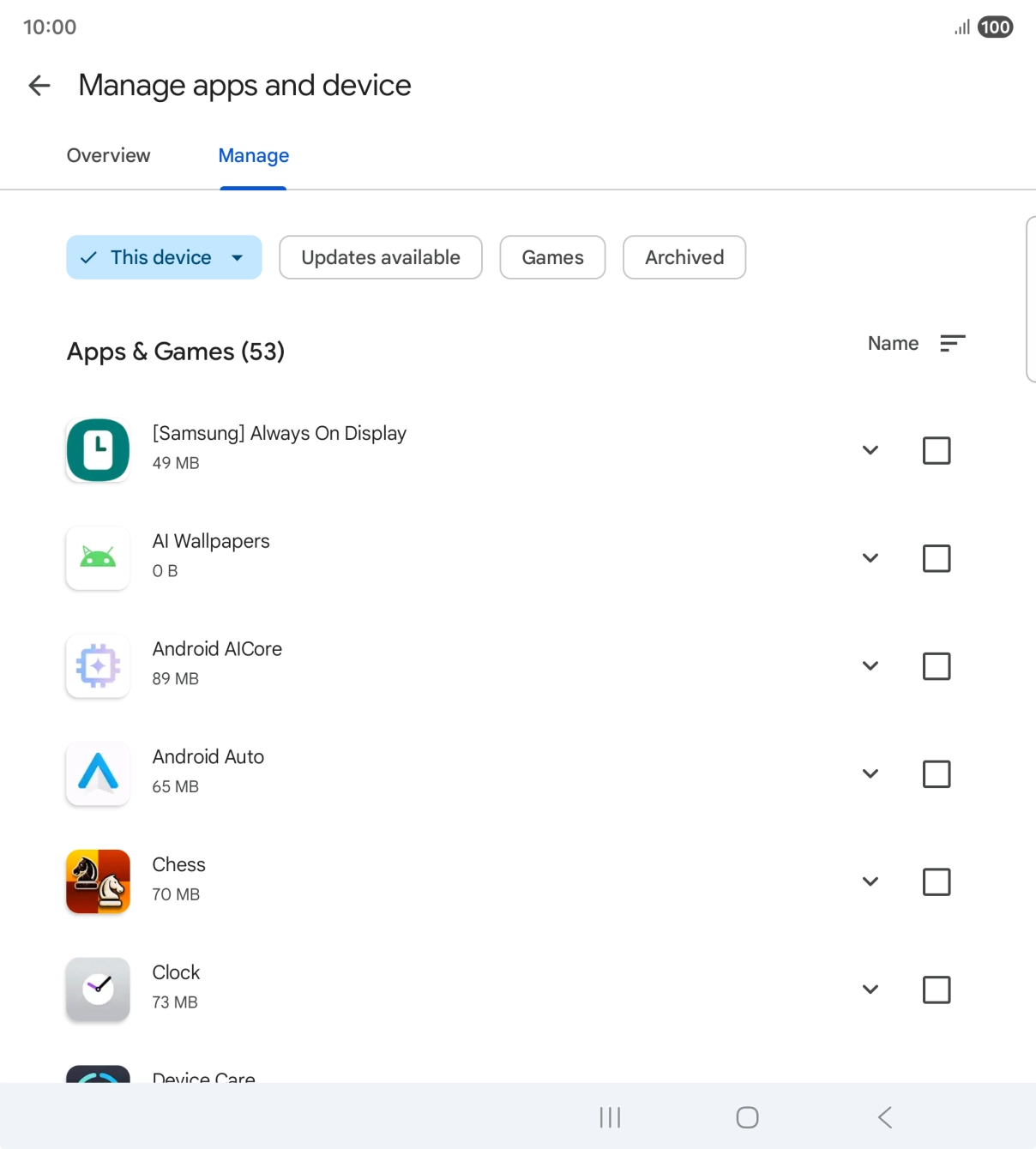Open the This device dropdown filter
1036x1149 pixels.
[164, 257]
